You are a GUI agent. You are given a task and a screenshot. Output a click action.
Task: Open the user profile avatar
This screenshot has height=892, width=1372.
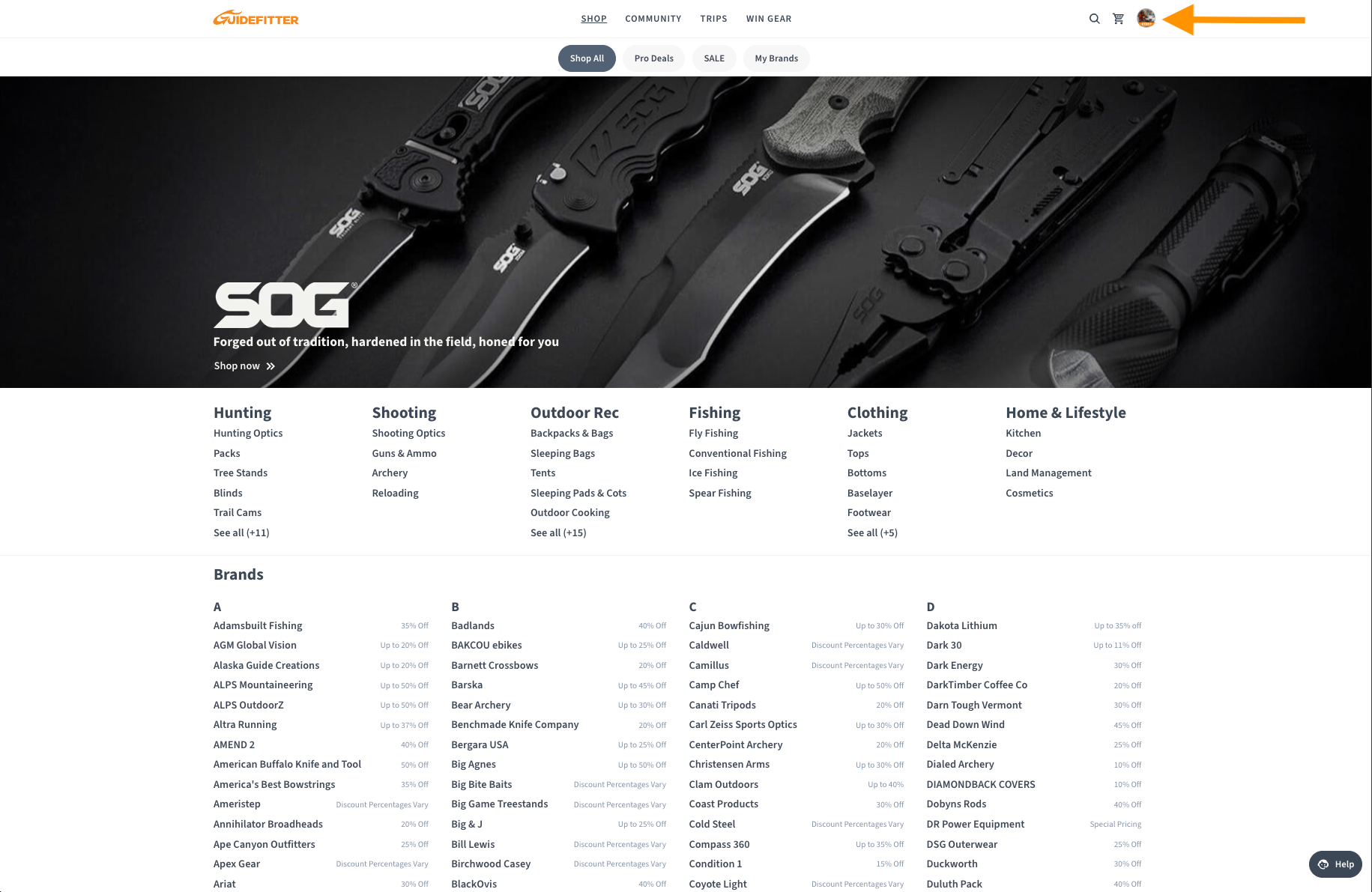[1146, 19]
